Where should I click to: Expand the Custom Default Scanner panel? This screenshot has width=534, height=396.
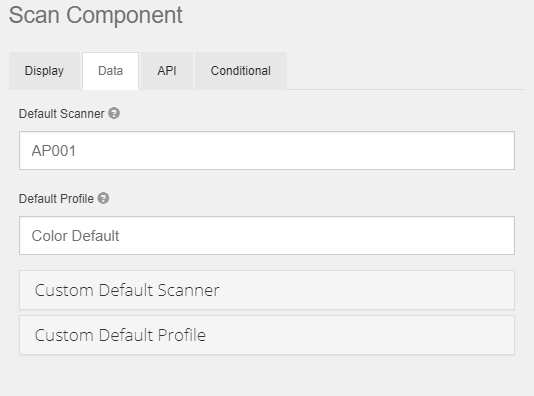pos(267,290)
